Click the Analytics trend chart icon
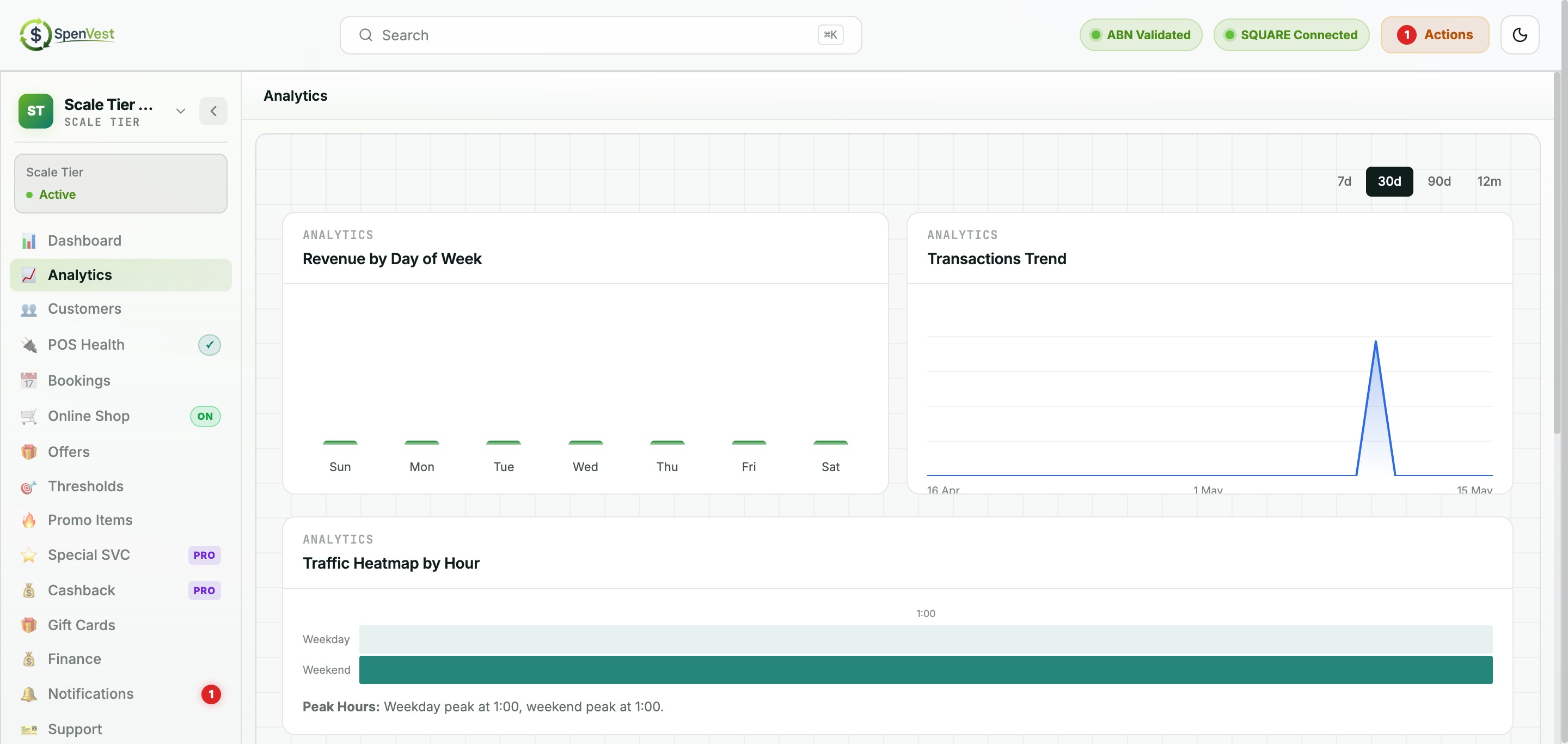Screen dimensions: 1568x744 (x=29, y=275)
